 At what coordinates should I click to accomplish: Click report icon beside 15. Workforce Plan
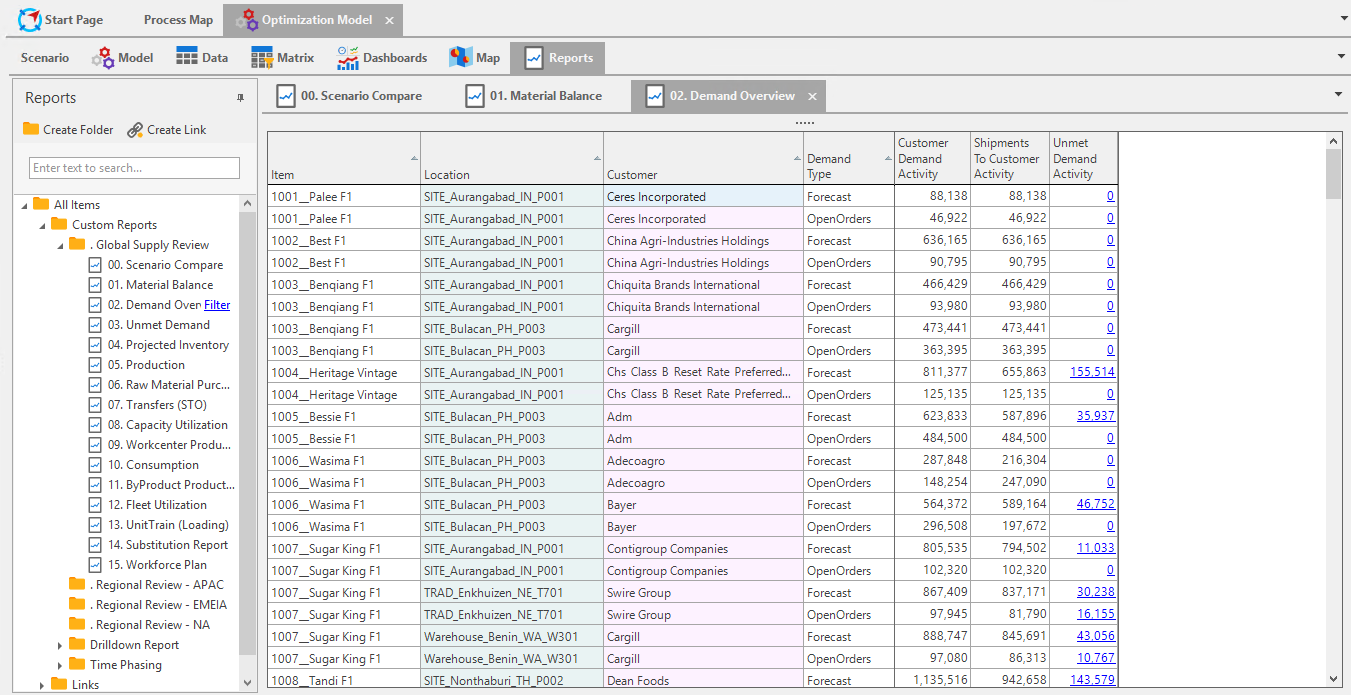(x=95, y=565)
